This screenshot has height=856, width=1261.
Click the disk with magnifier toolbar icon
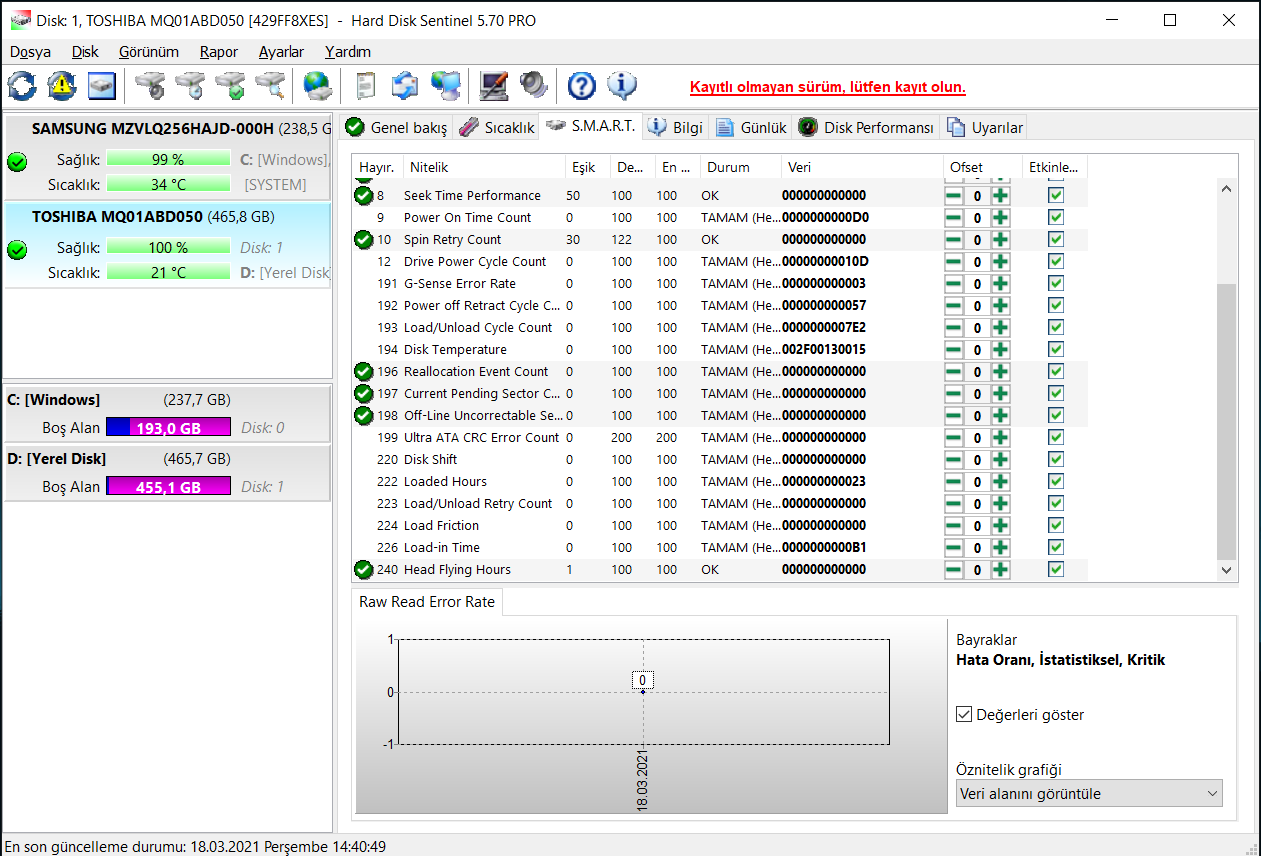[270, 86]
